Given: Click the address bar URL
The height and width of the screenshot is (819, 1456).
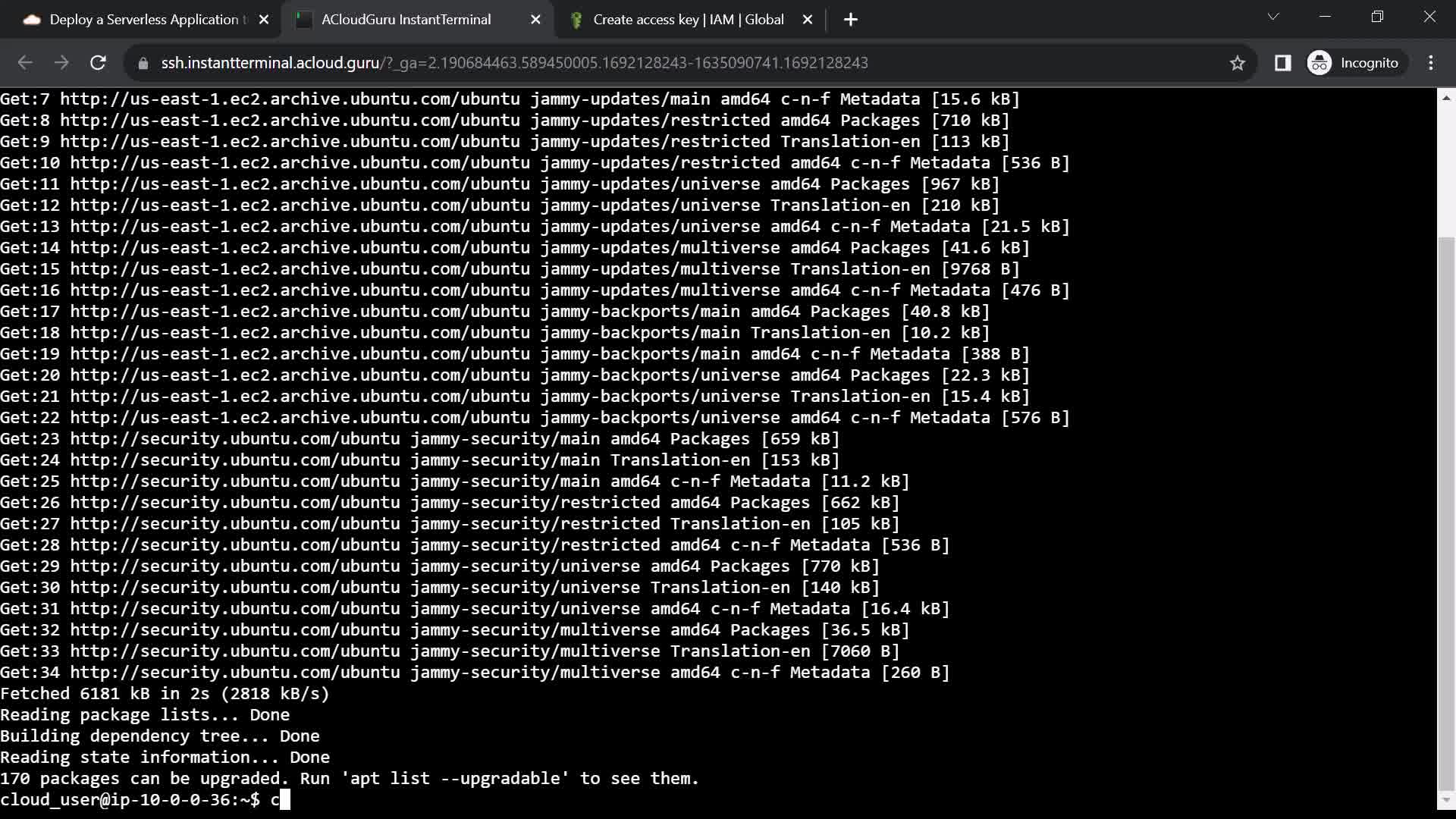Looking at the screenshot, I should (514, 63).
